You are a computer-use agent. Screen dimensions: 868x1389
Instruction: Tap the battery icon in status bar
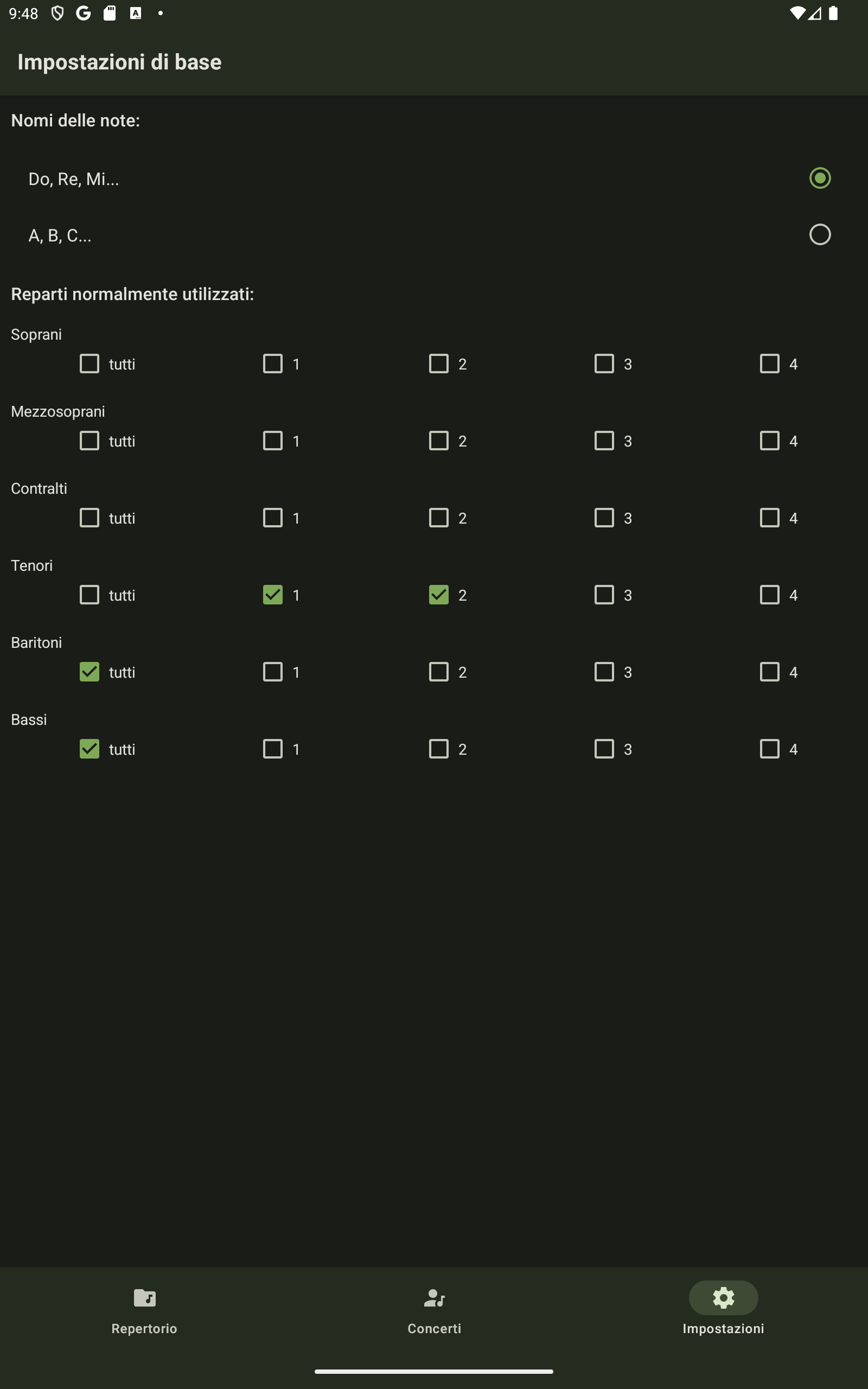pyautogui.click(x=833, y=13)
